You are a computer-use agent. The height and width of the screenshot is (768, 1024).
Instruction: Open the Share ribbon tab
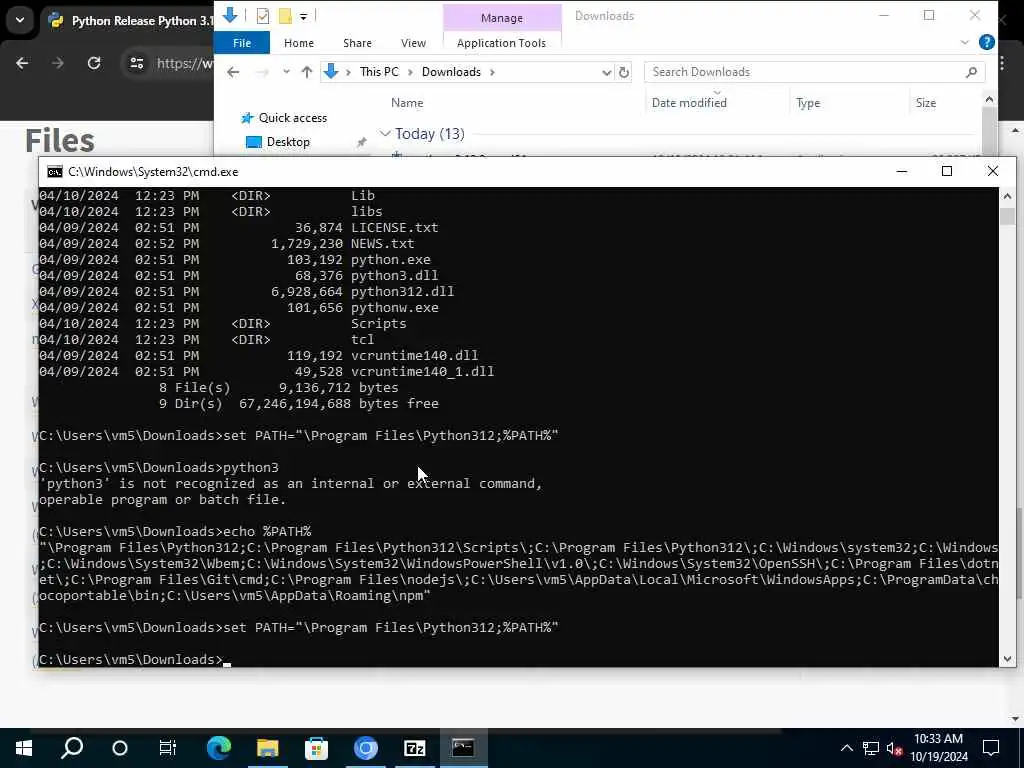tap(357, 43)
